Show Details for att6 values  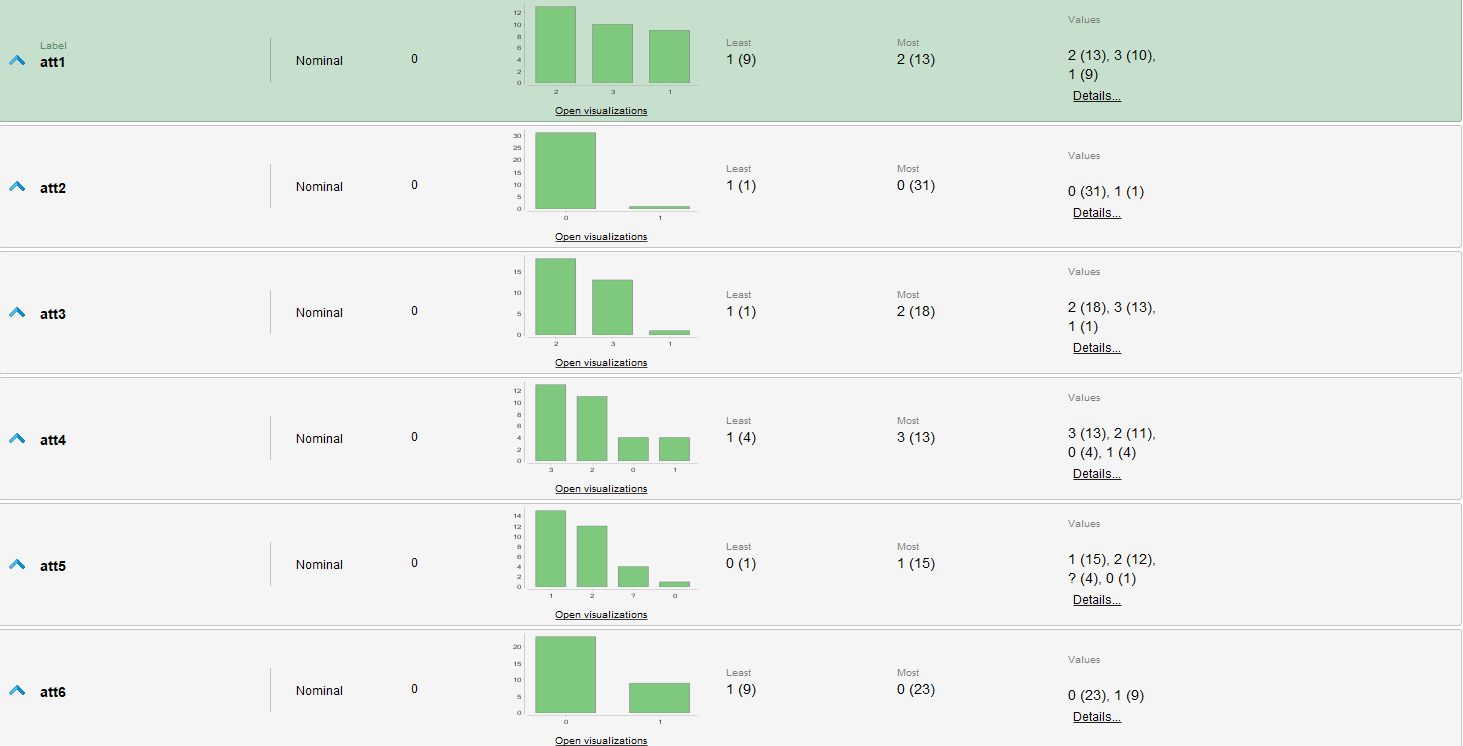pos(1097,717)
